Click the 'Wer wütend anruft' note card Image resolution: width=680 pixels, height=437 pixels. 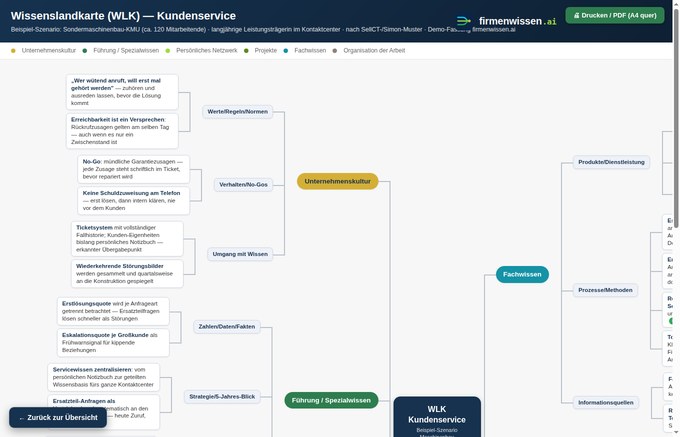(x=122, y=92)
